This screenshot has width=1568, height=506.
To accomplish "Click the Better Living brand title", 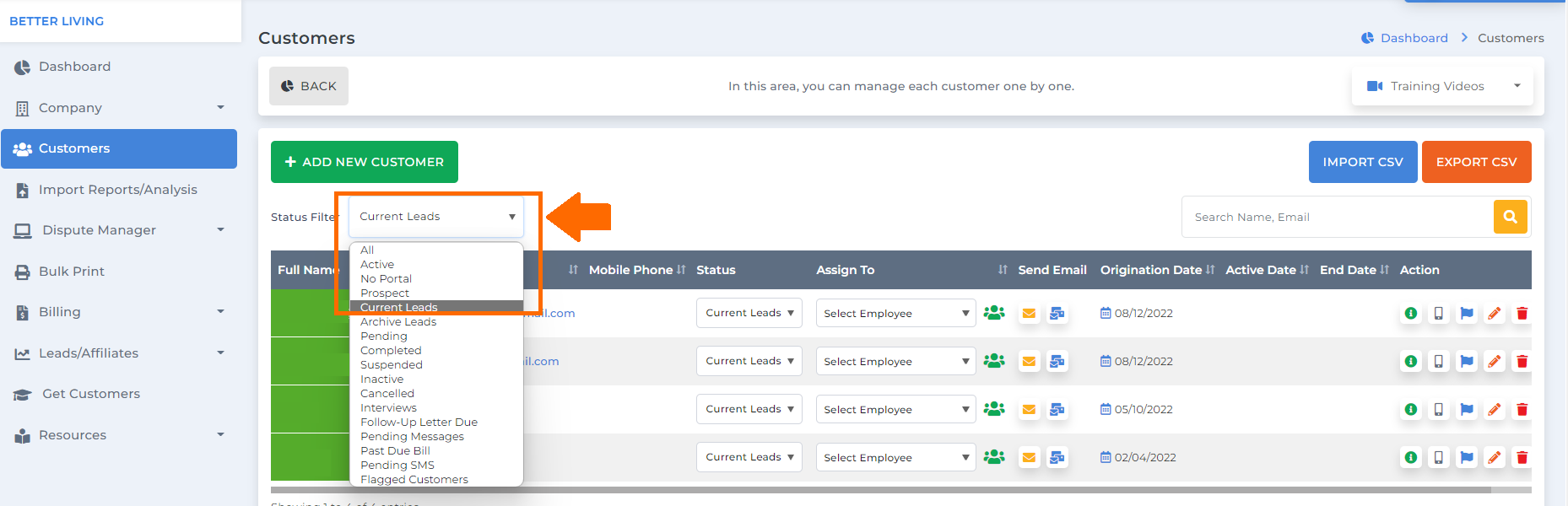I will (57, 21).
